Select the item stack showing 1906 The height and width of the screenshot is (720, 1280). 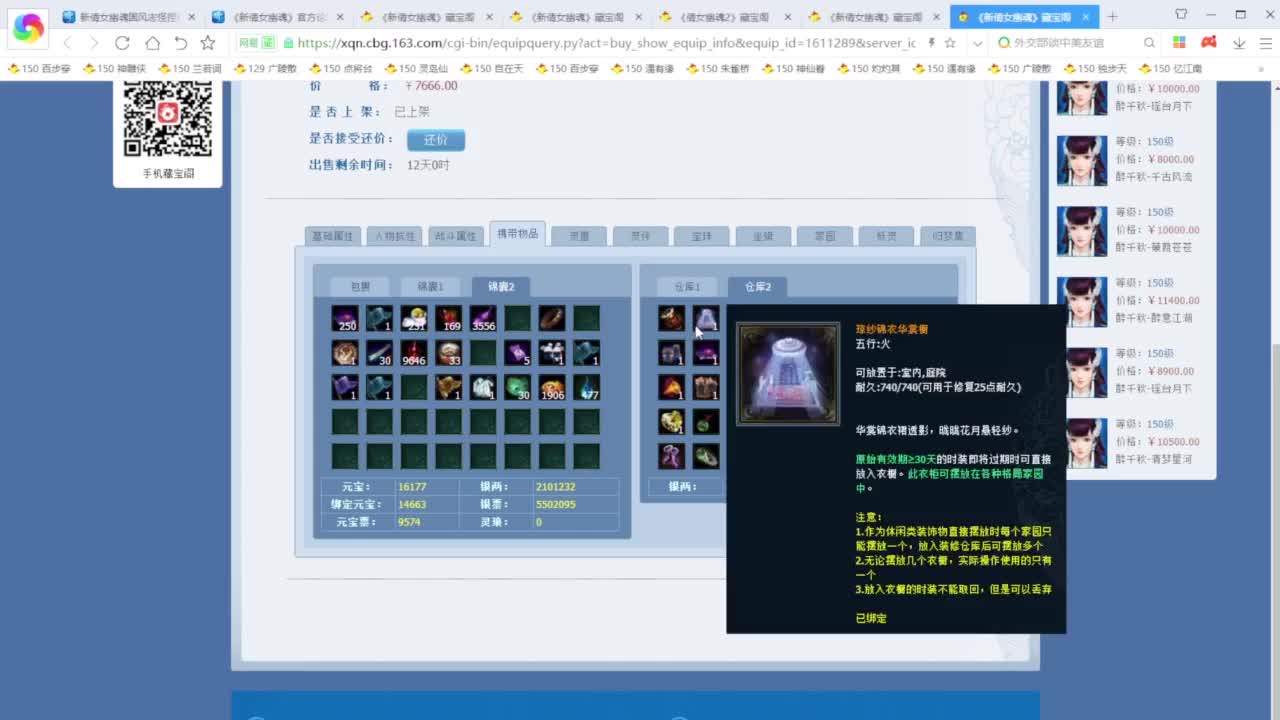pos(552,387)
